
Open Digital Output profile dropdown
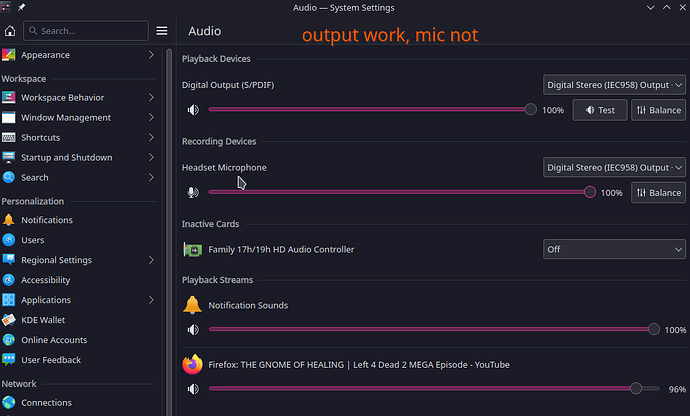click(x=614, y=85)
